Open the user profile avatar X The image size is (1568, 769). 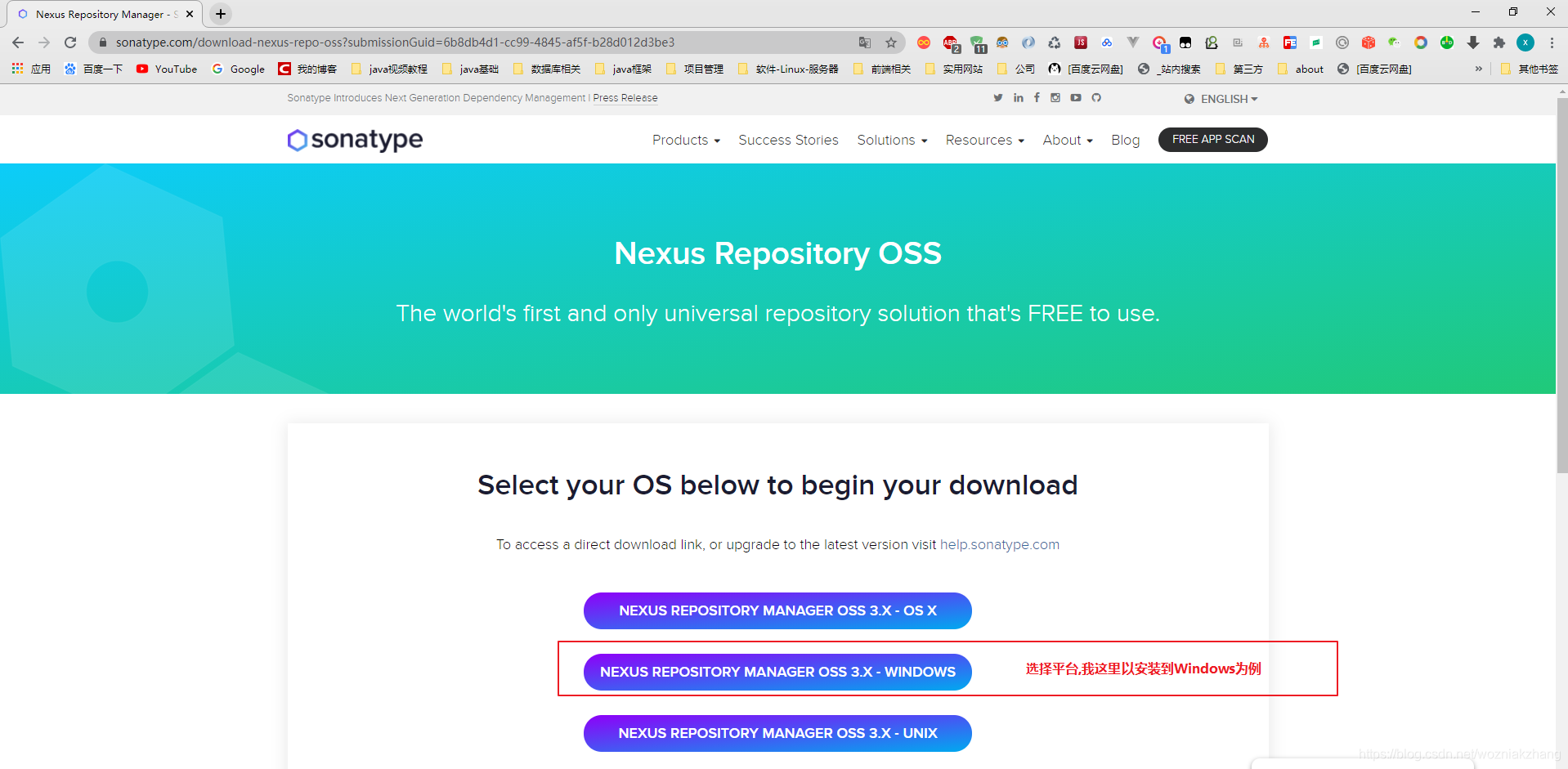pos(1525,42)
